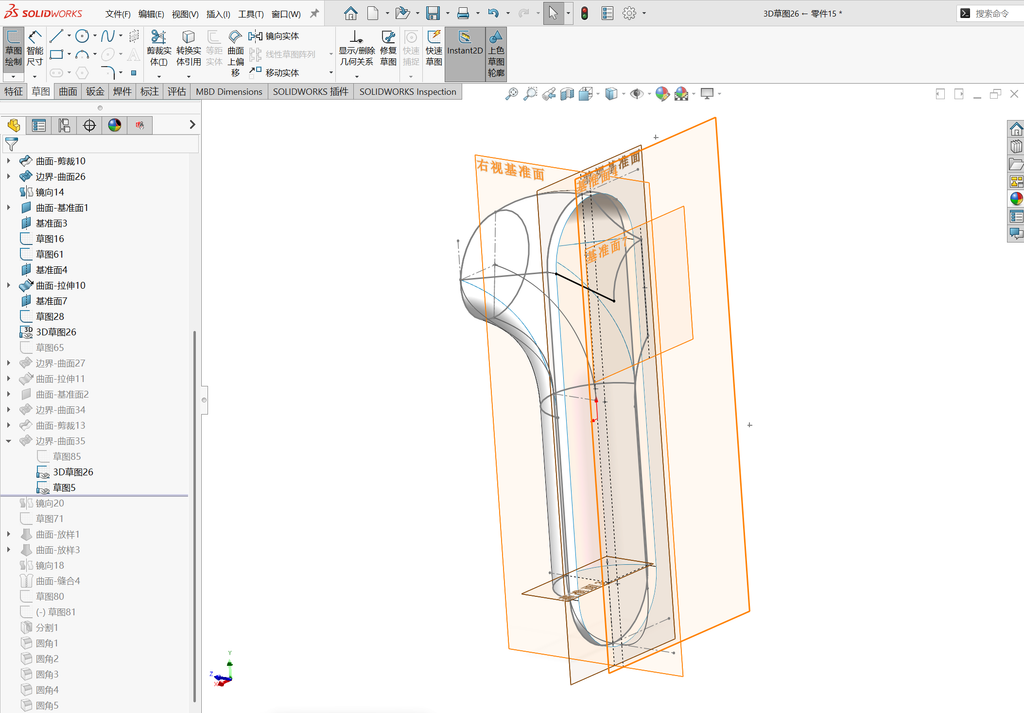Open the DisplayManager tab
Screen dimensions: 1024x713
coord(115,125)
